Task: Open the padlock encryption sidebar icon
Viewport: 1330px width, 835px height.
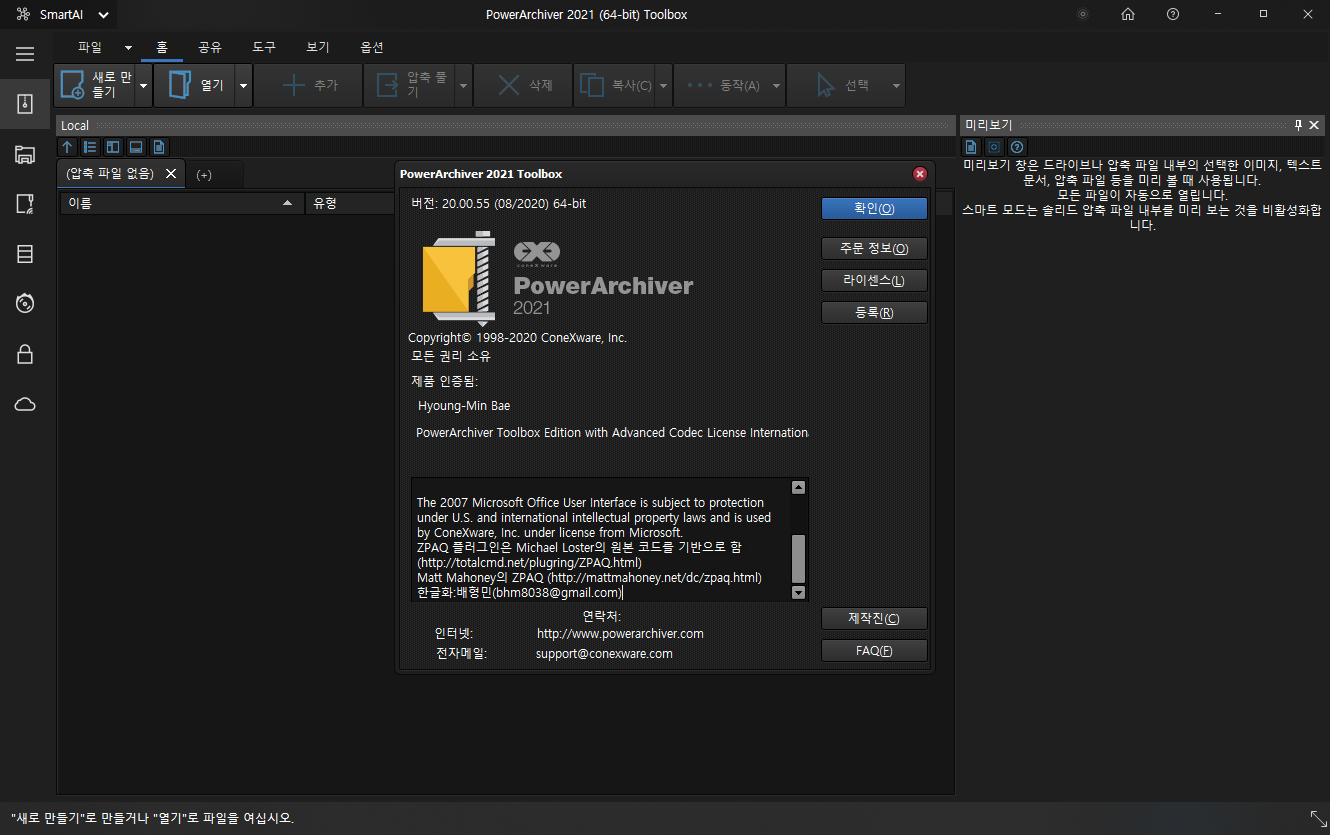Action: pos(25,354)
